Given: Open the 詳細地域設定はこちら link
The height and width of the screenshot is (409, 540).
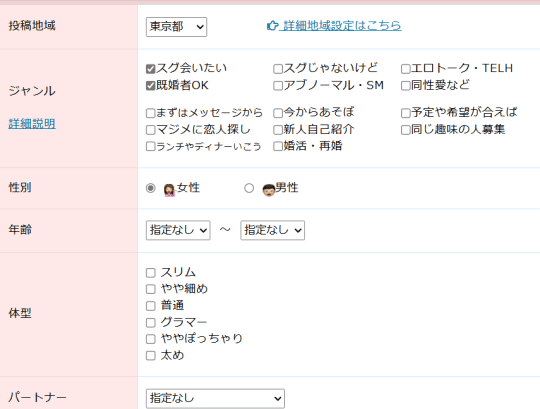Looking at the screenshot, I should 342,25.
